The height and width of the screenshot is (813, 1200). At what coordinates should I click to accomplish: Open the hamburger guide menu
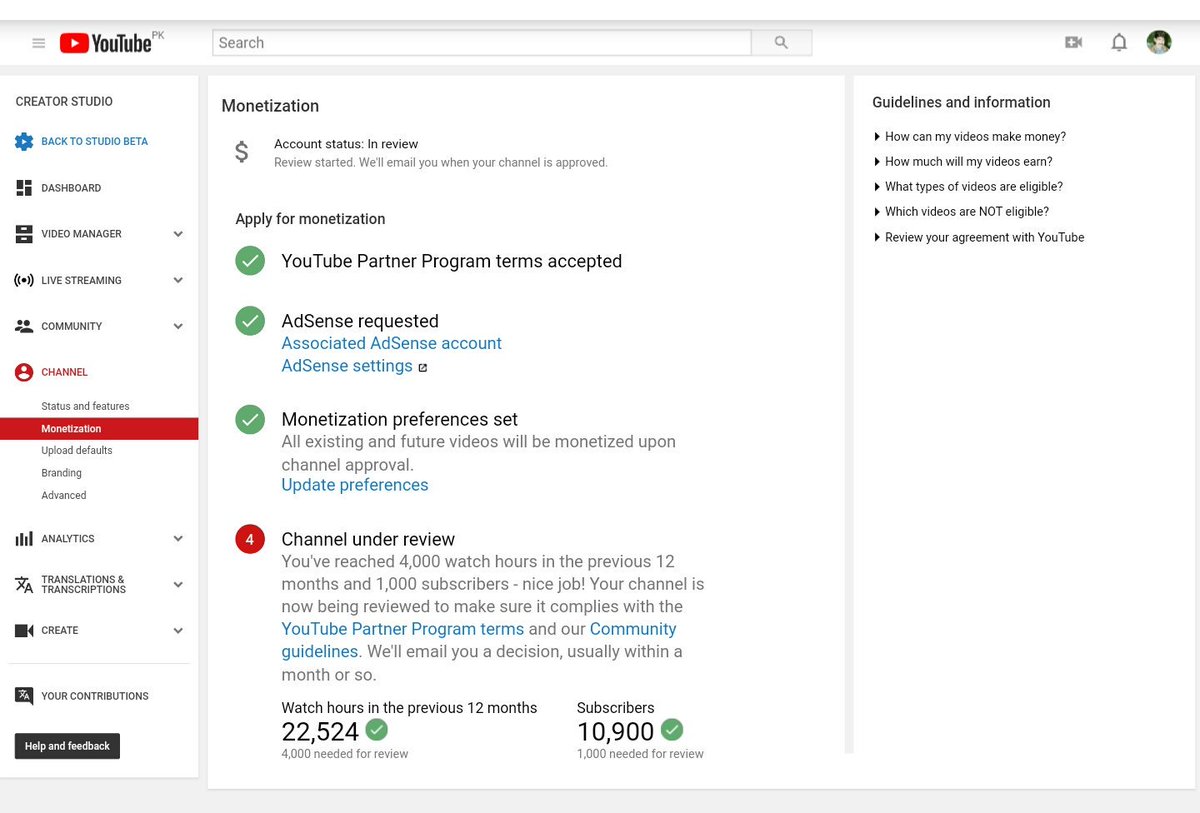pos(39,43)
